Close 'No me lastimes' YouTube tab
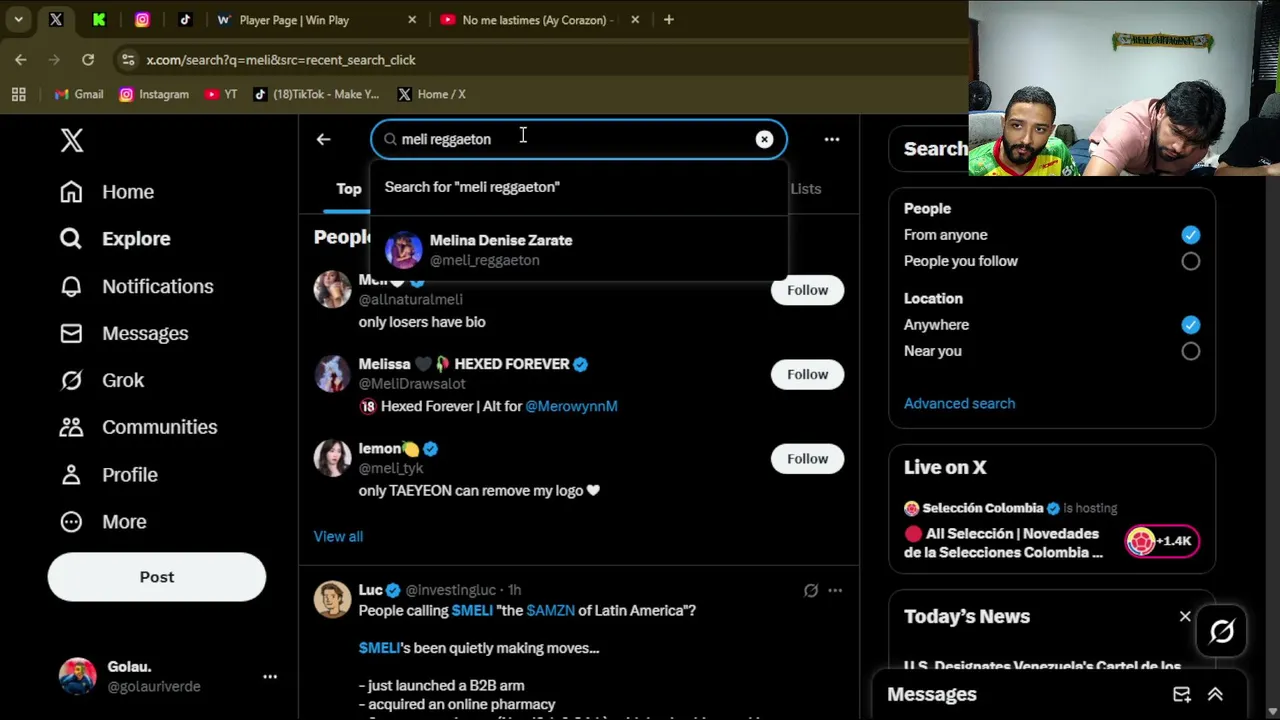 (x=635, y=19)
